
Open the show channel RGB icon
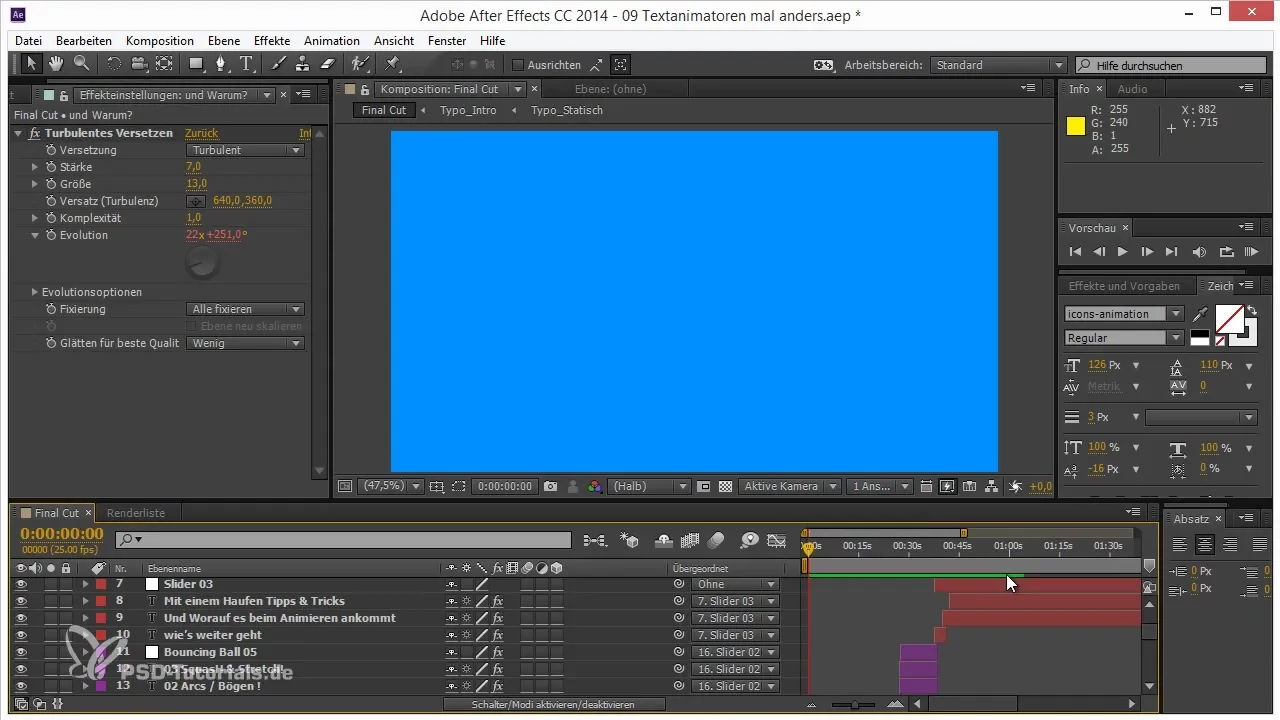pyautogui.click(x=594, y=486)
